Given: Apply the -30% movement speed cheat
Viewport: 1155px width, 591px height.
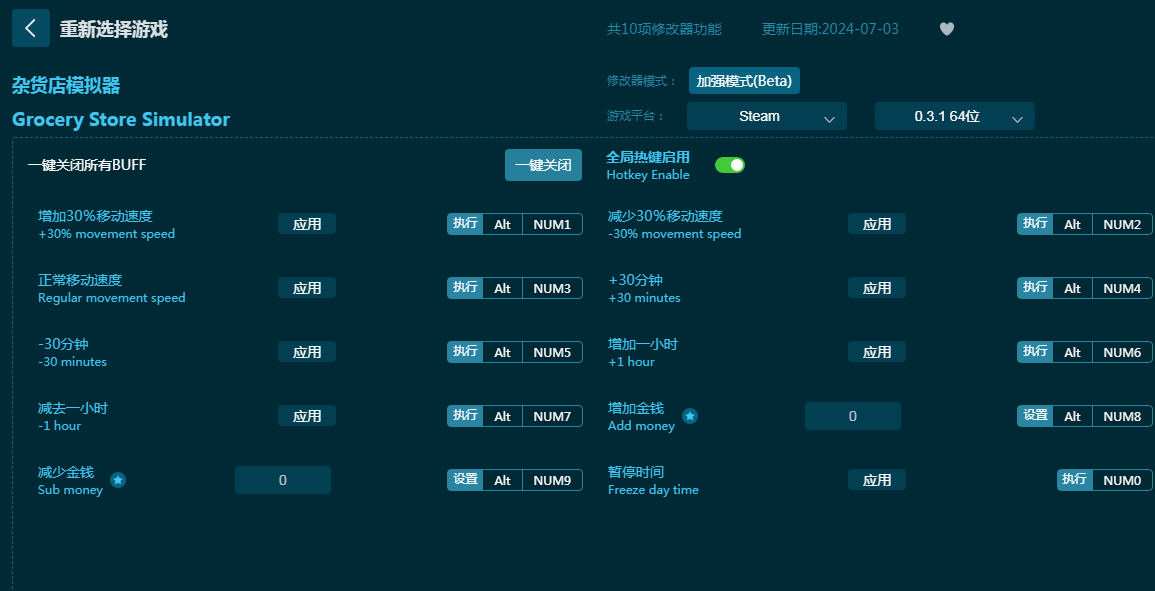Looking at the screenshot, I should point(877,224).
